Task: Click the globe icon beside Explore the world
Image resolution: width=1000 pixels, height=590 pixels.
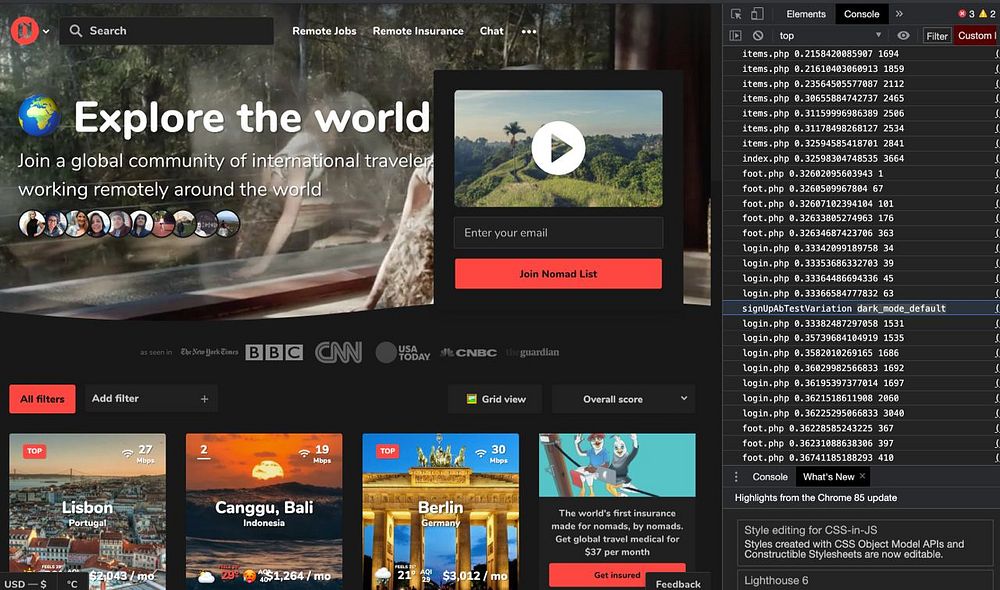Action: pyautogui.click(x=40, y=115)
